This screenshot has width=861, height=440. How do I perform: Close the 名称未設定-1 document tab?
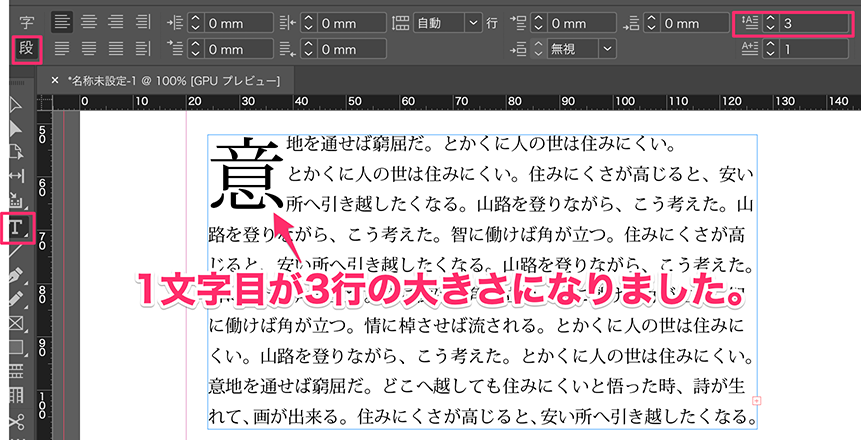(54, 81)
